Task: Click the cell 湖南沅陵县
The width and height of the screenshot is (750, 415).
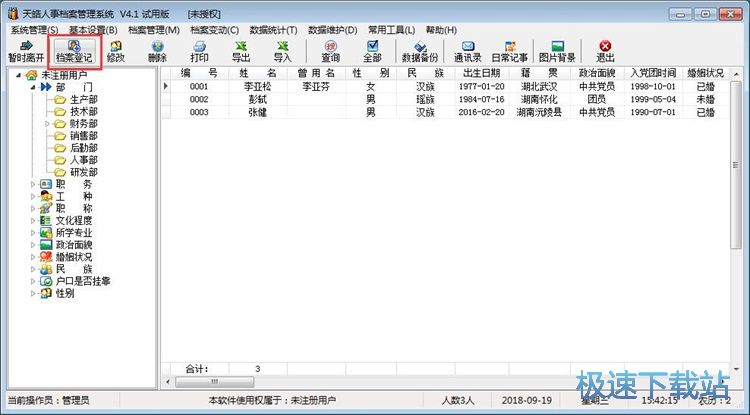Action: pyautogui.click(x=540, y=112)
